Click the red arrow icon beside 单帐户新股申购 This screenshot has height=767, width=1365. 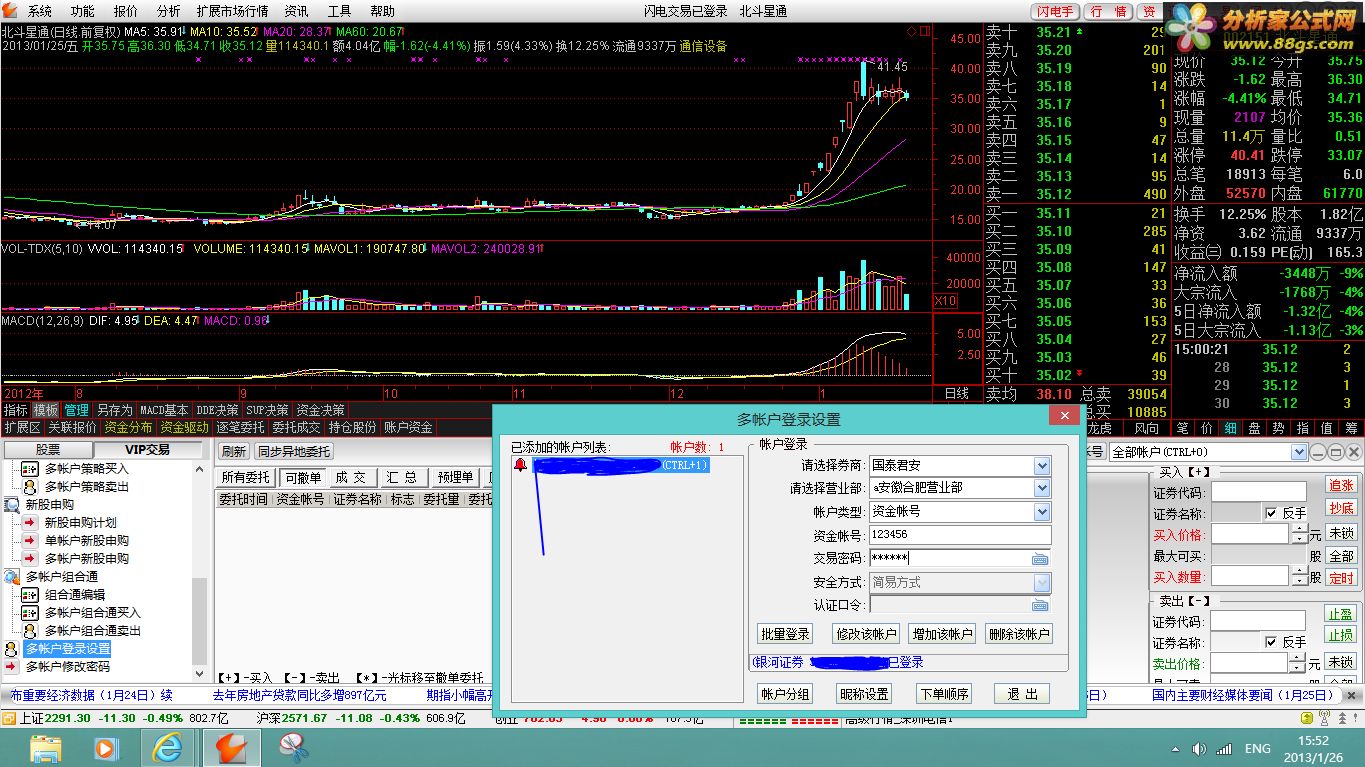[30, 540]
